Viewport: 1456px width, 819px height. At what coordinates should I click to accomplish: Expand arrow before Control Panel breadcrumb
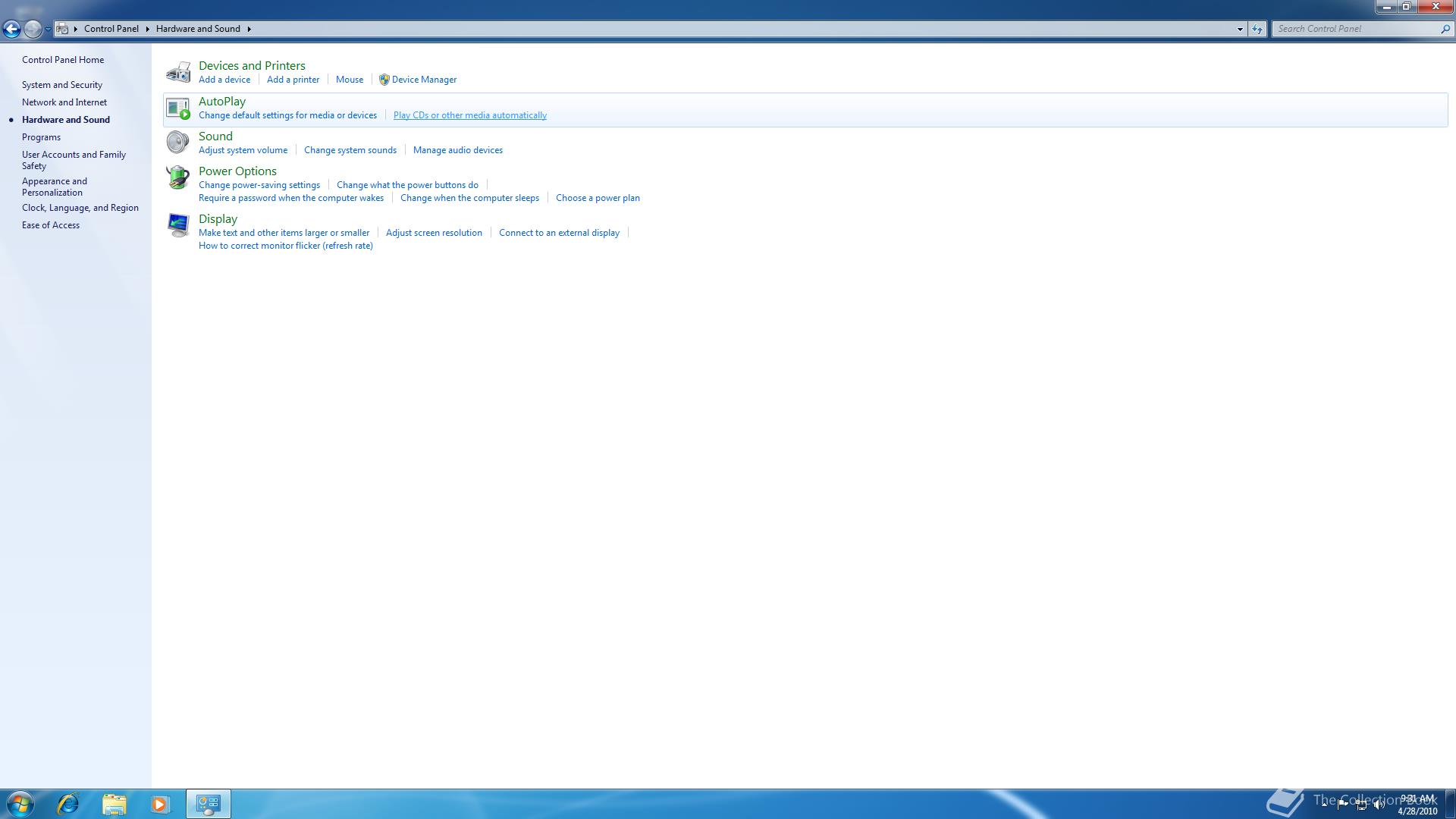pyautogui.click(x=76, y=29)
